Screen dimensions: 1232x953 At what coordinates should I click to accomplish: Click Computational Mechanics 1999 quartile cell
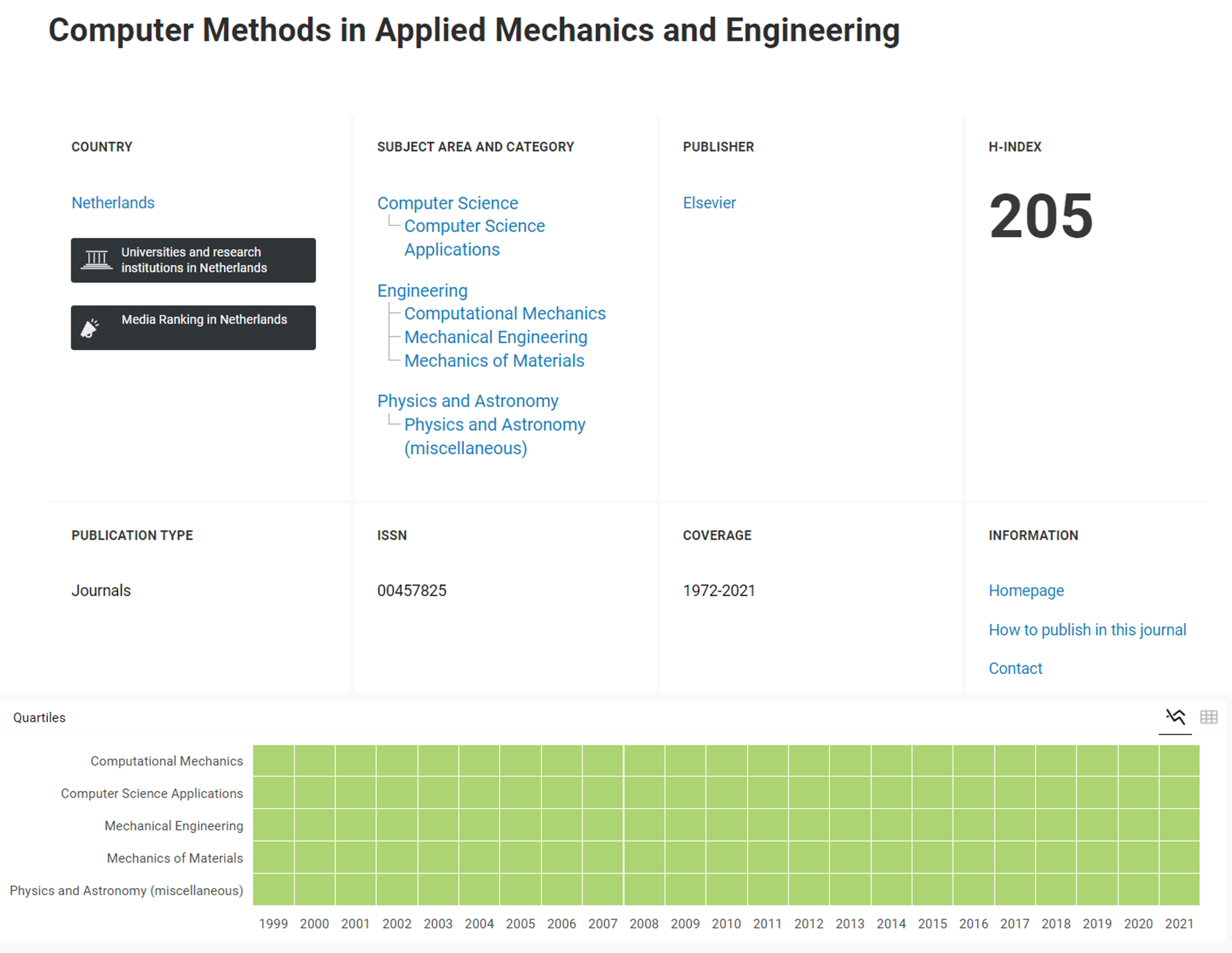coord(274,760)
